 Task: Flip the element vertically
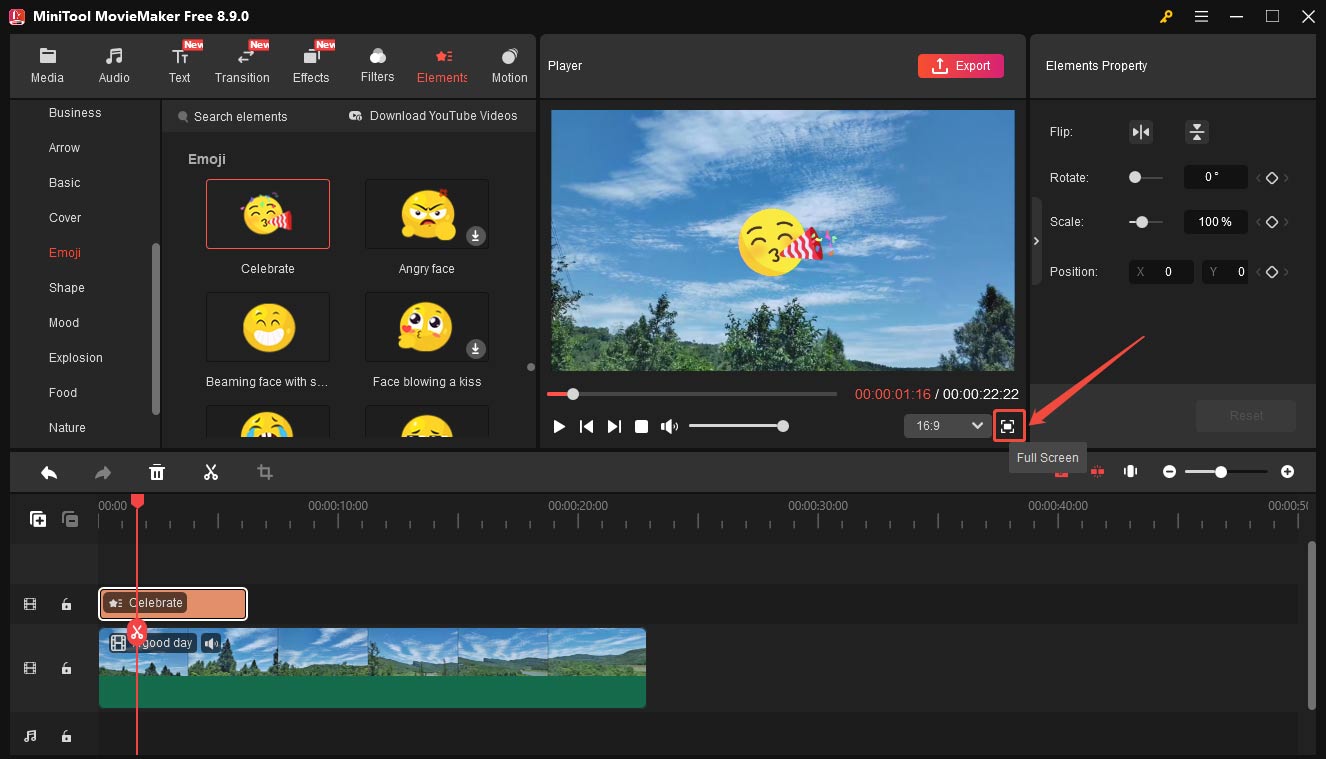click(x=1197, y=132)
